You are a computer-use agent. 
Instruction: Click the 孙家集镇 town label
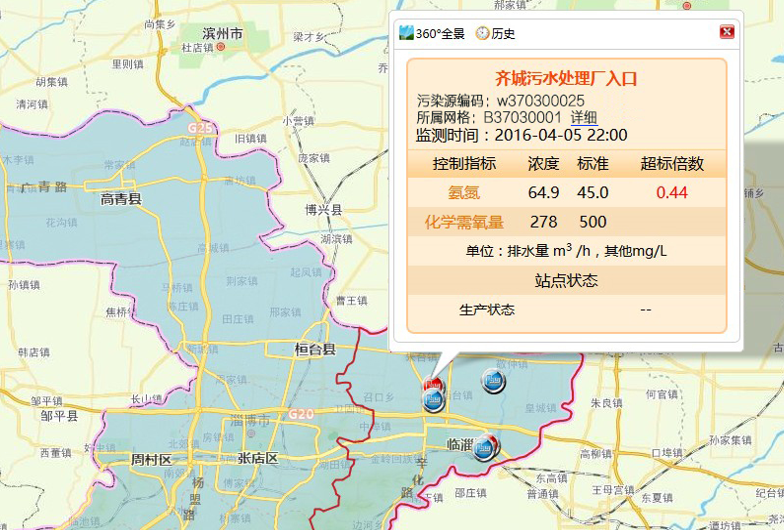[730, 440]
